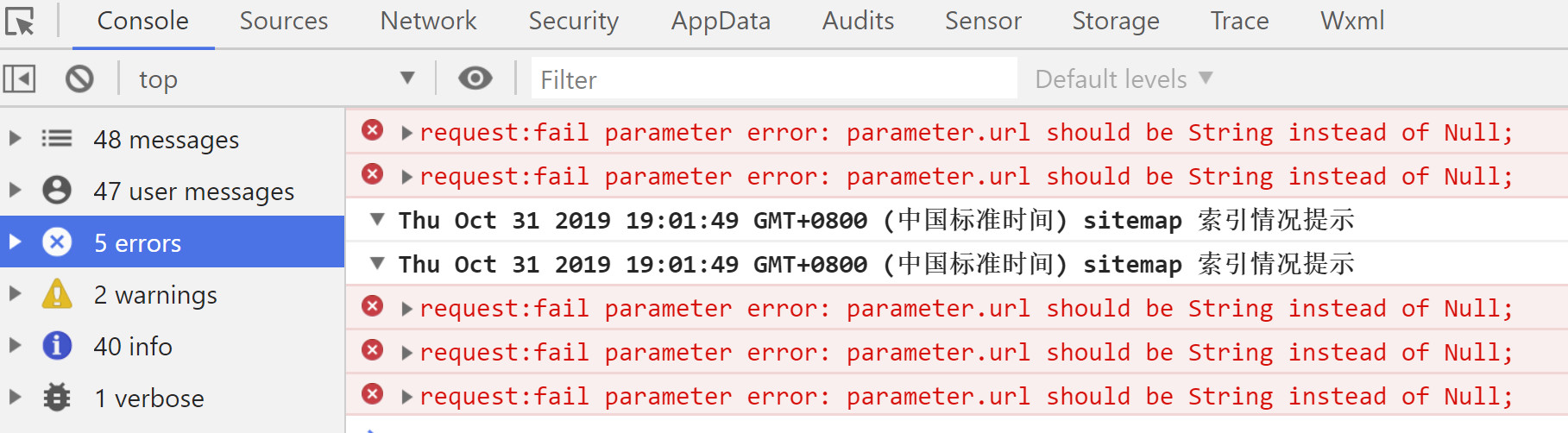
Task: Select the 5 errors red icon
Action: pyautogui.click(x=57, y=242)
